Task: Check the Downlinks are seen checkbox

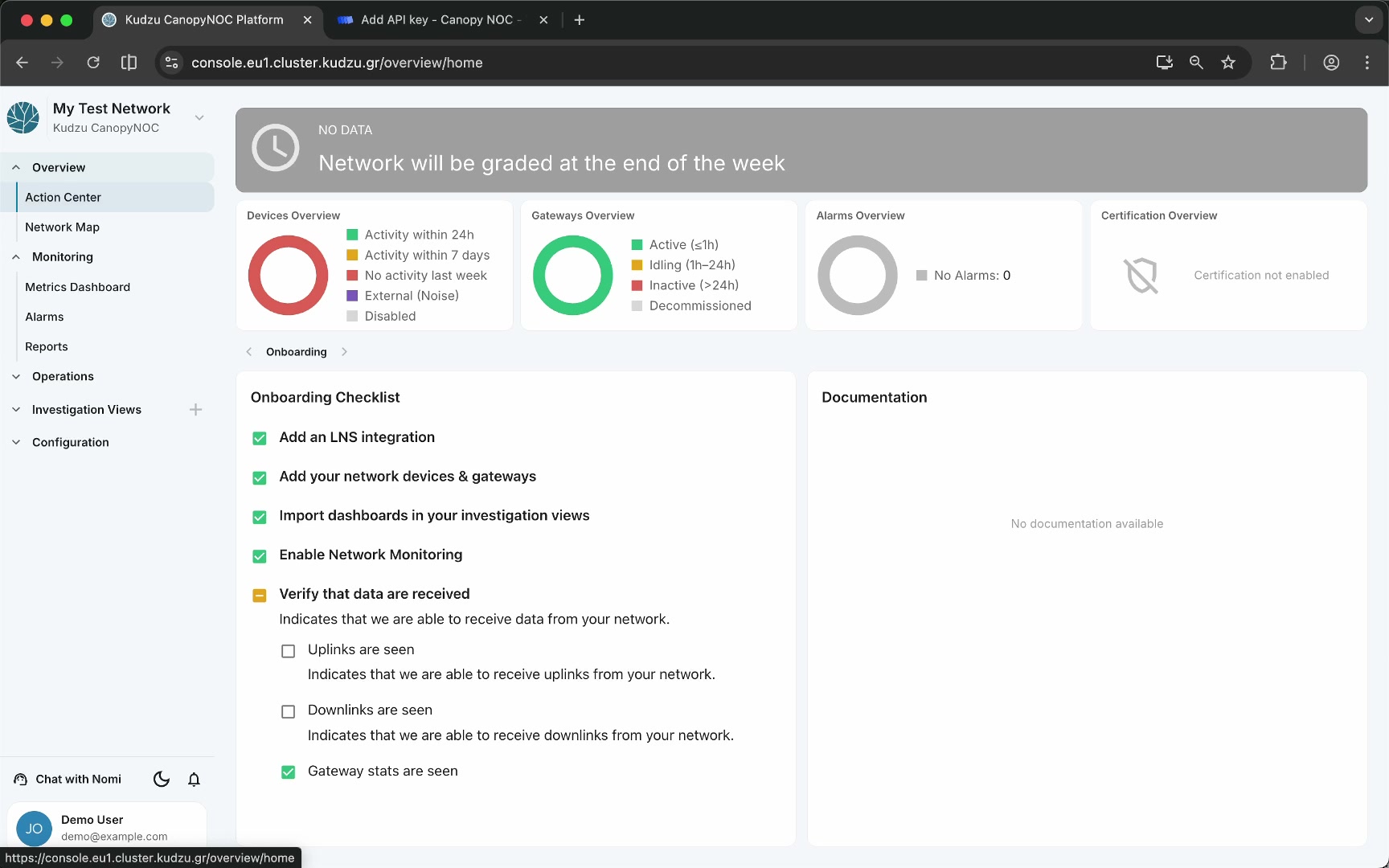Action: (x=289, y=711)
